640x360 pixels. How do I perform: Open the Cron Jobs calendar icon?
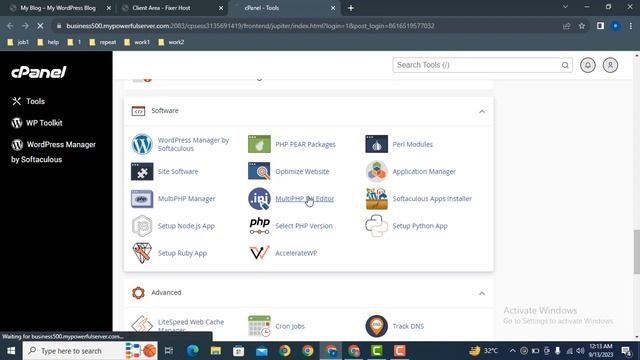pyautogui.click(x=259, y=326)
